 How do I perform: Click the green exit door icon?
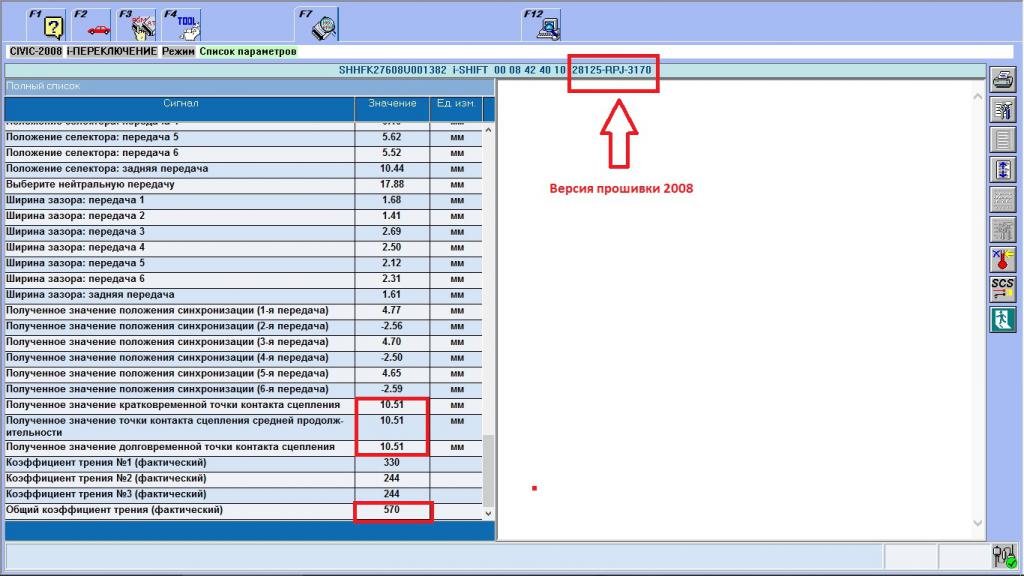pos(1002,319)
